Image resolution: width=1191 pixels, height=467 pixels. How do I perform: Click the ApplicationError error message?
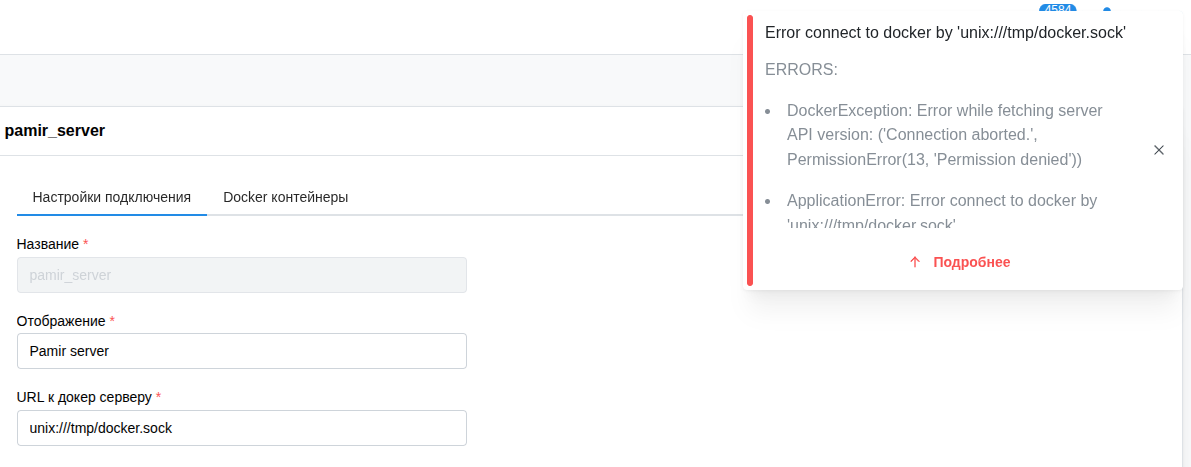click(x=941, y=209)
